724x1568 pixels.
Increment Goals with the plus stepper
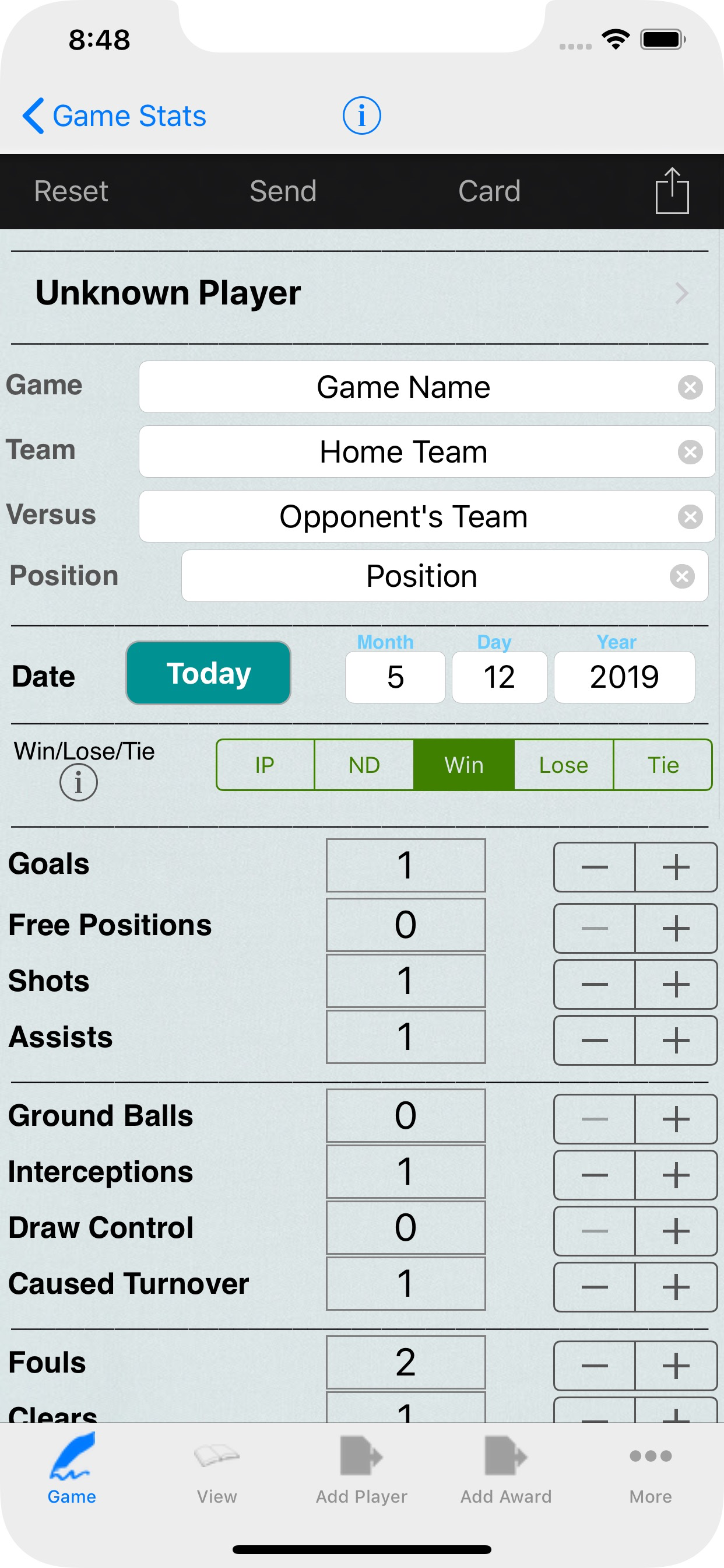click(676, 866)
